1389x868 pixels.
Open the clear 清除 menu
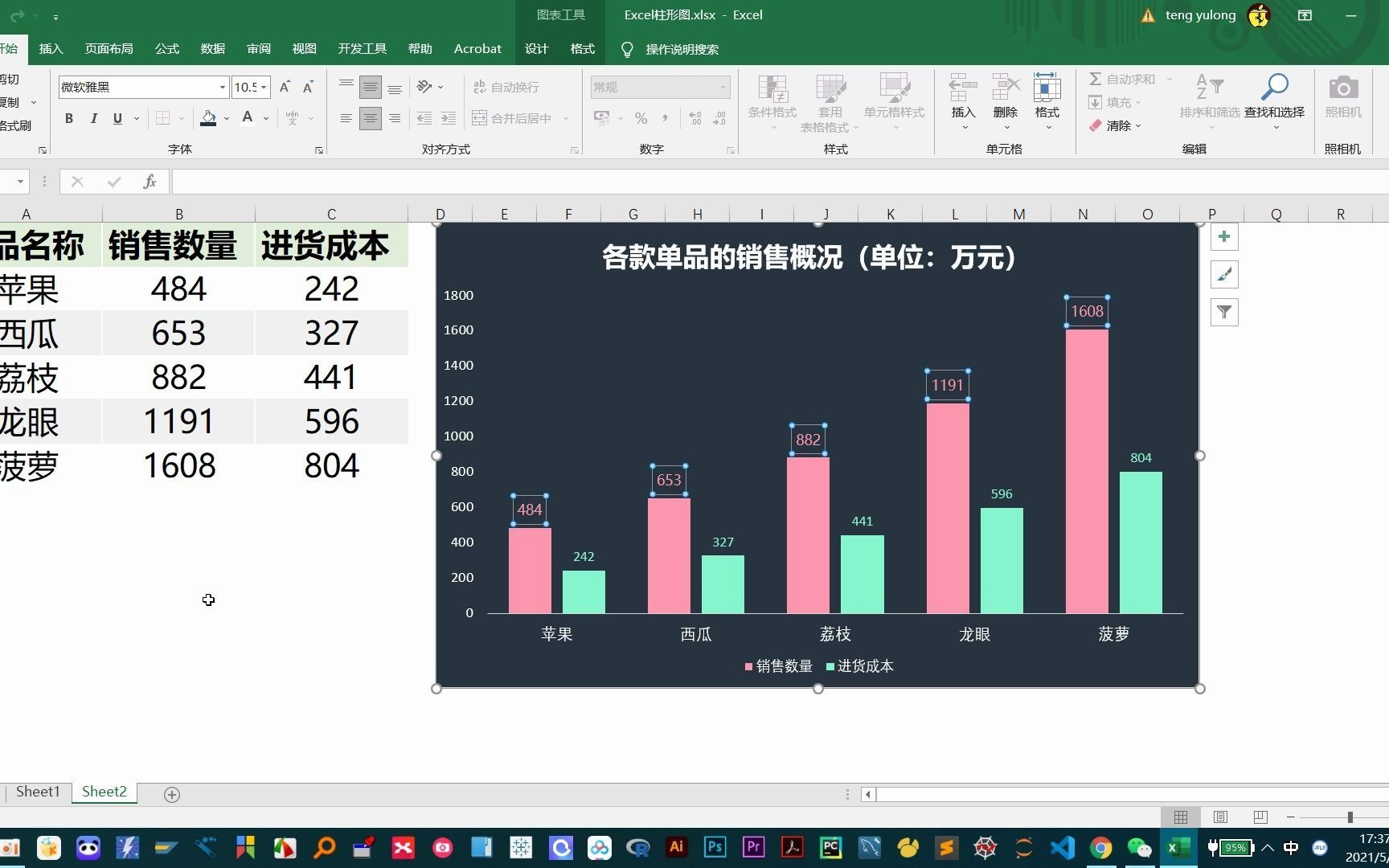point(1114,125)
